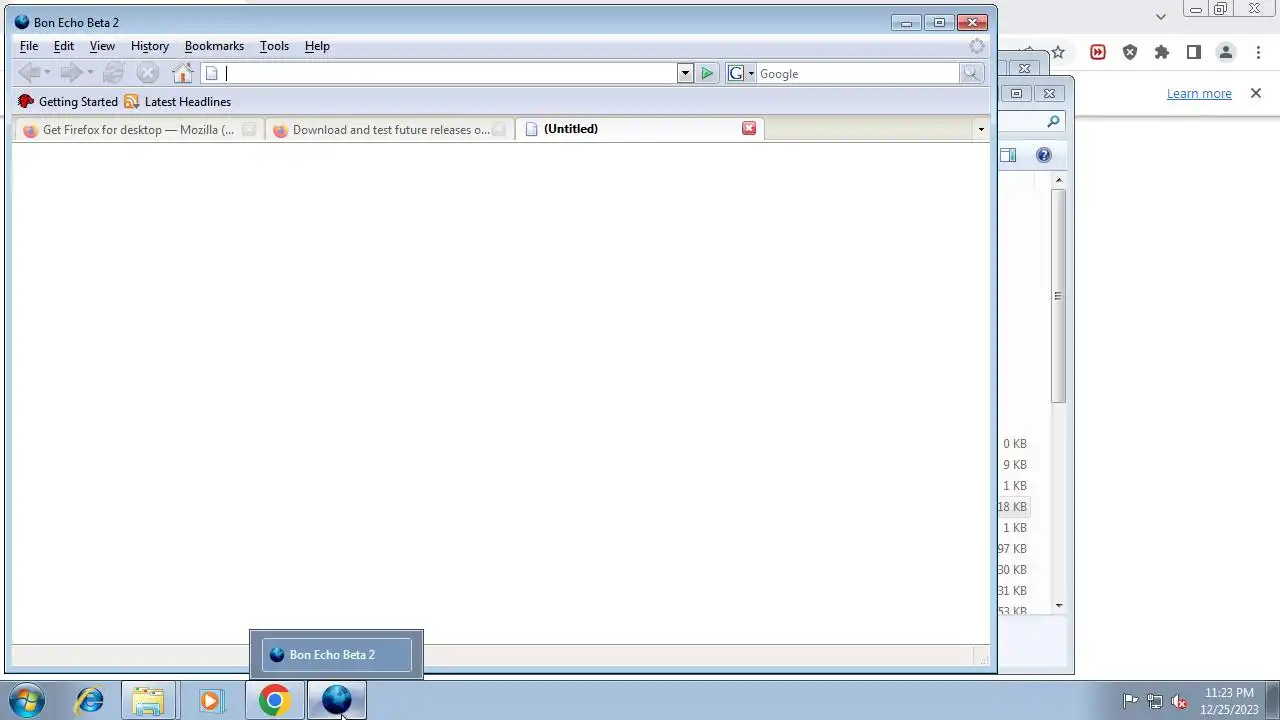Open the Tools menu

(274, 46)
